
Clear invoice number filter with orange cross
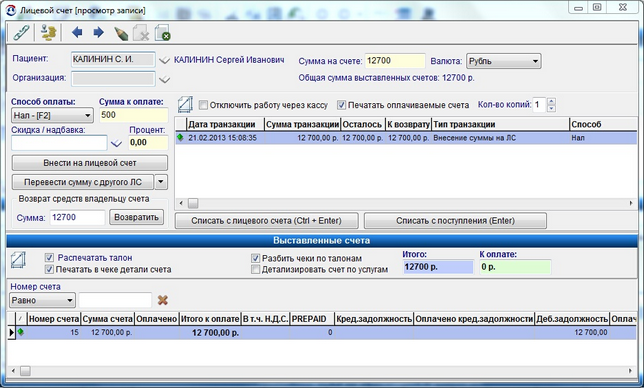163,300
